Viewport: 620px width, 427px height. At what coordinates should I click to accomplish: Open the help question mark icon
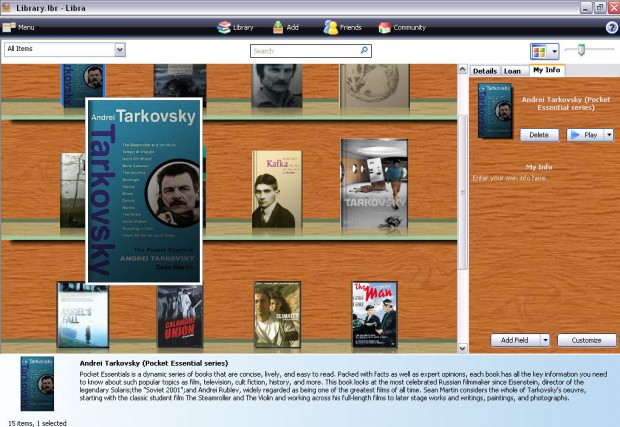click(612, 27)
